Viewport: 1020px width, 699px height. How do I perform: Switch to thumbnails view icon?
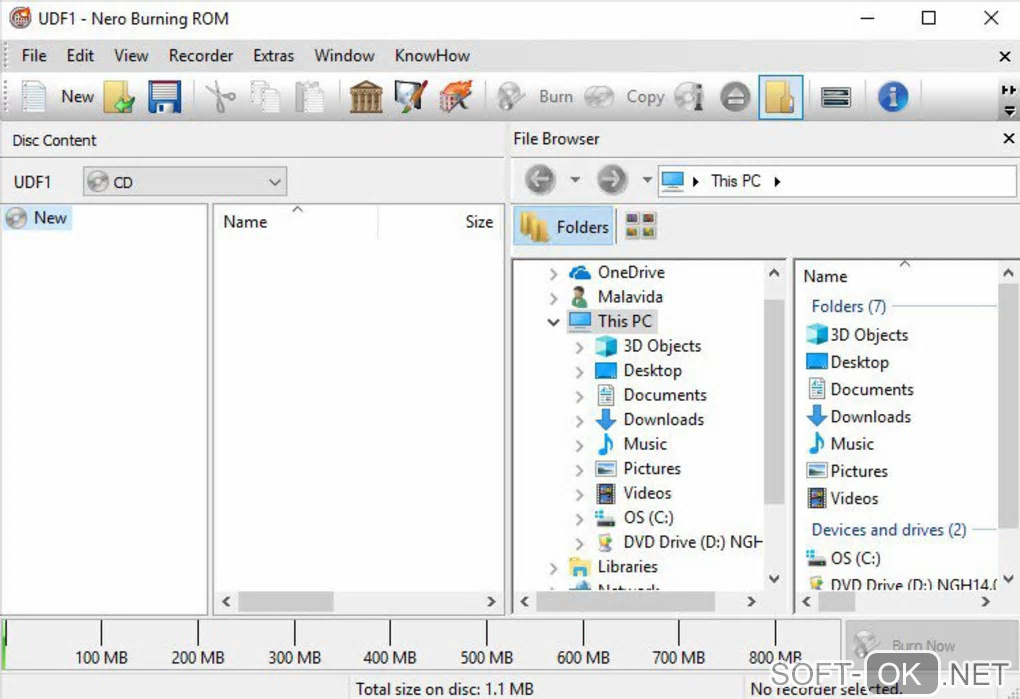640,226
